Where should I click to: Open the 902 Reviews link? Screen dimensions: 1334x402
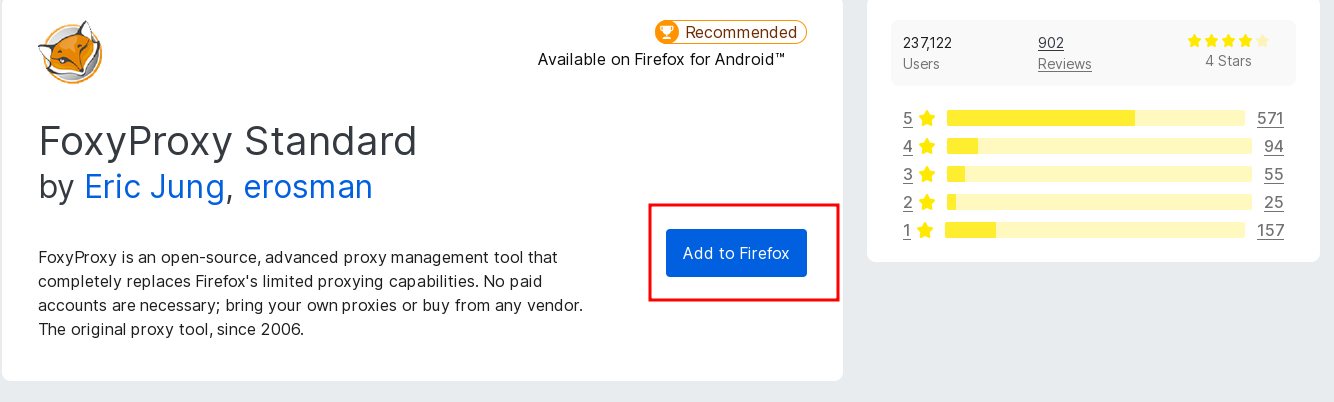point(1064,53)
